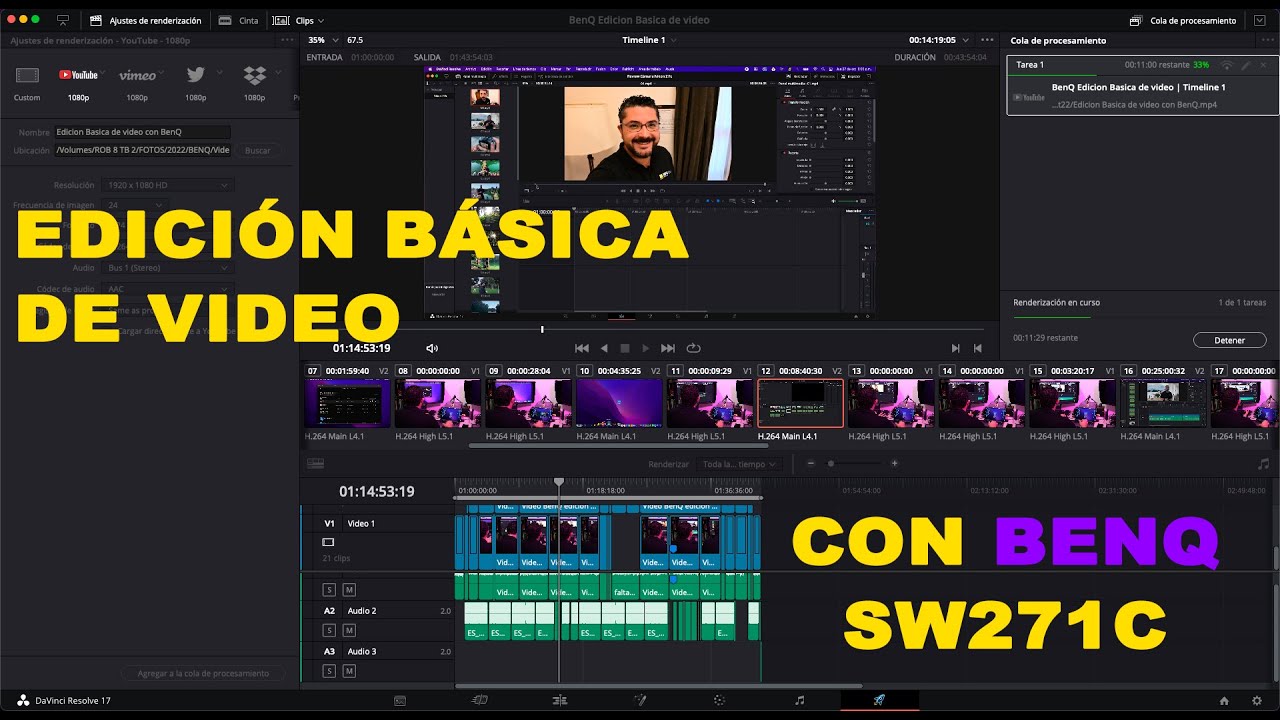Open Project Settings gear icon

[x=1257, y=701]
